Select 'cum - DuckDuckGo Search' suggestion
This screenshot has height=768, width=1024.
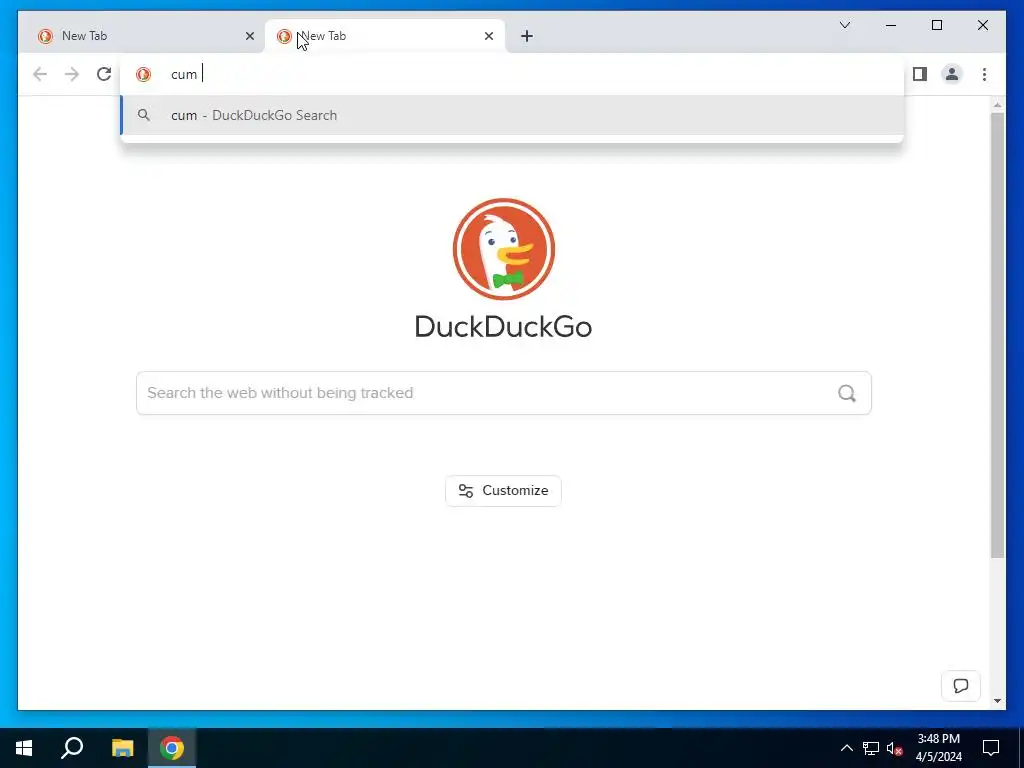pyautogui.click(x=512, y=116)
